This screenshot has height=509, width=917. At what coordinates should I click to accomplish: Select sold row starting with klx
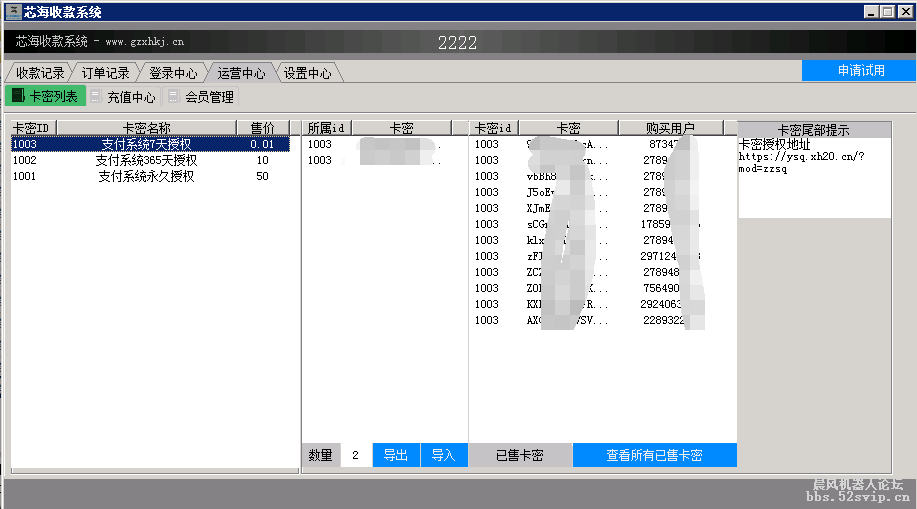click(602, 240)
